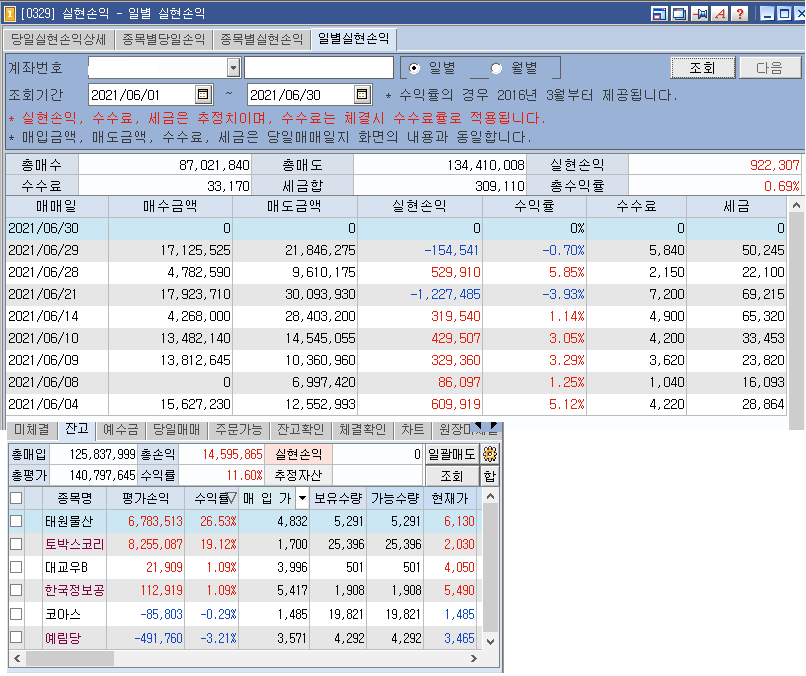Tick the checkbox for 태원물산 row
The height and width of the screenshot is (676, 806).
16,521
